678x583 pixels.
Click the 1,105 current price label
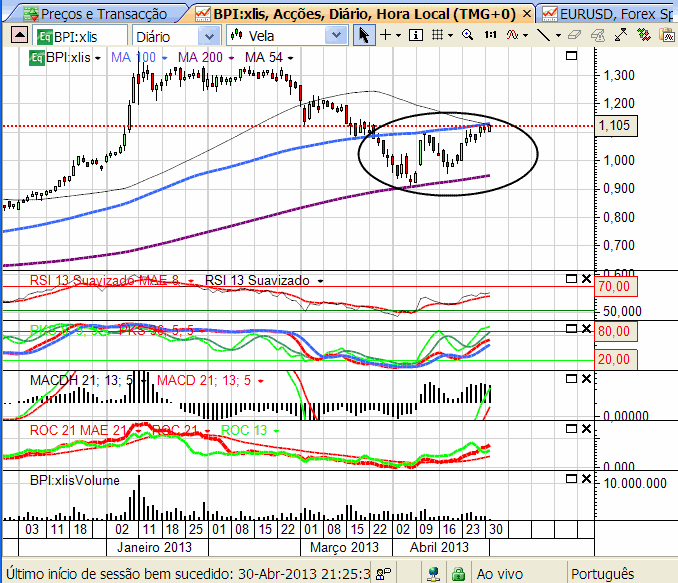tap(614, 125)
